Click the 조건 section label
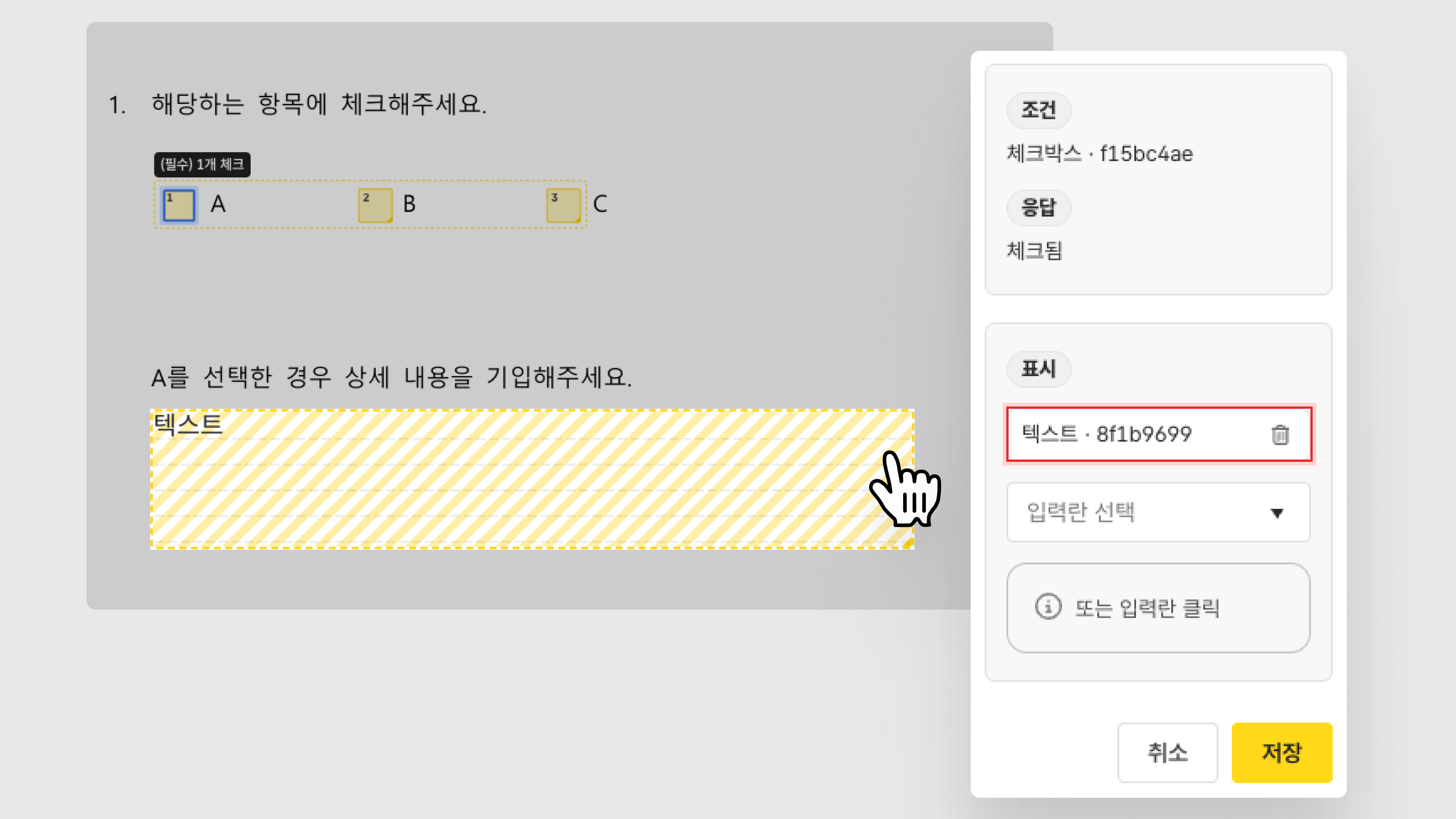Viewport: 1456px width, 819px height. (1038, 110)
